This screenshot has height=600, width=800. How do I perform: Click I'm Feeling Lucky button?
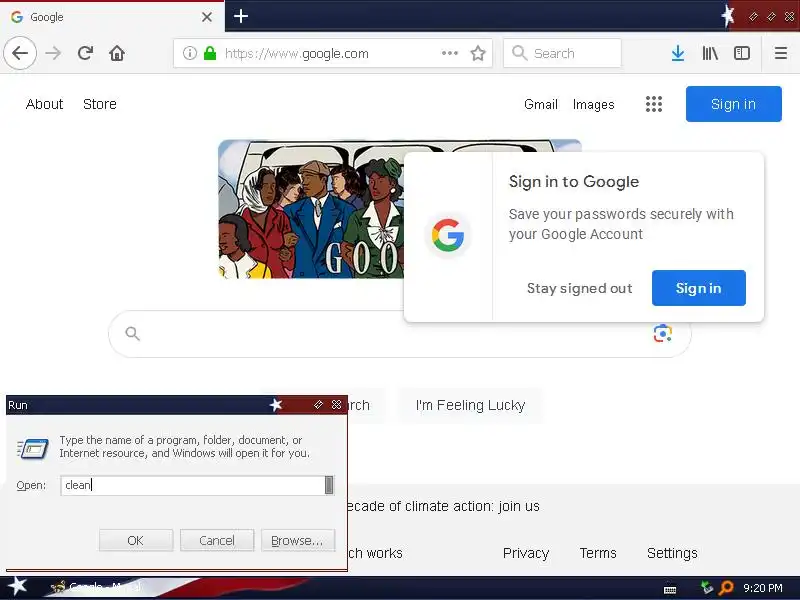tap(470, 405)
